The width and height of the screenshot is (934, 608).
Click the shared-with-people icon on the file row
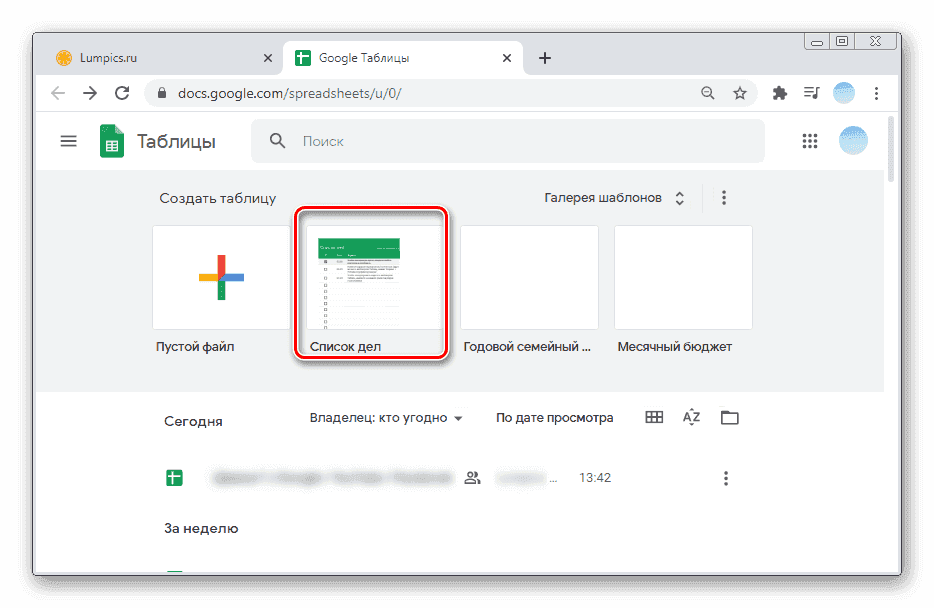[x=472, y=477]
